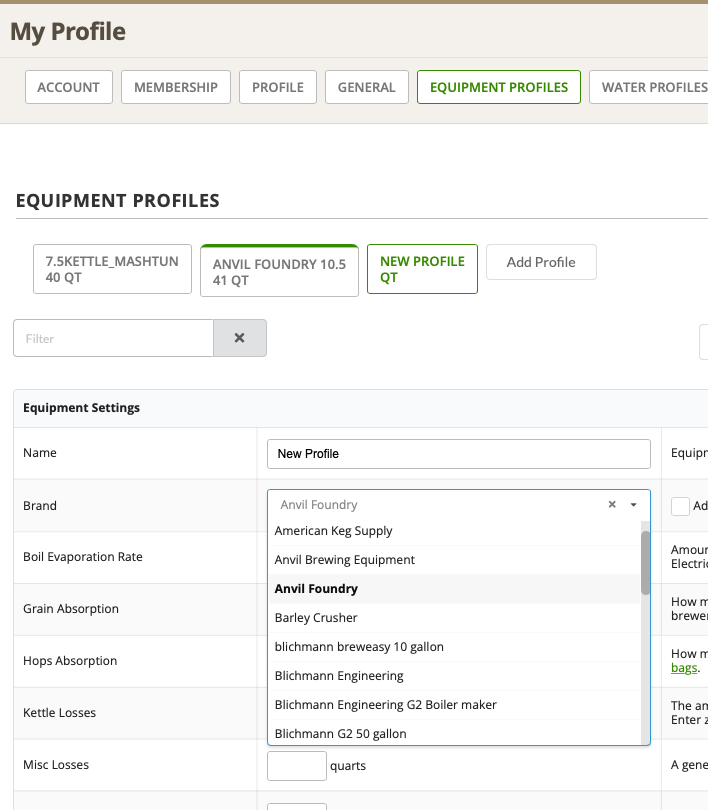Open the General tab
Viewport: 708px width, 810px height.
[x=367, y=87]
